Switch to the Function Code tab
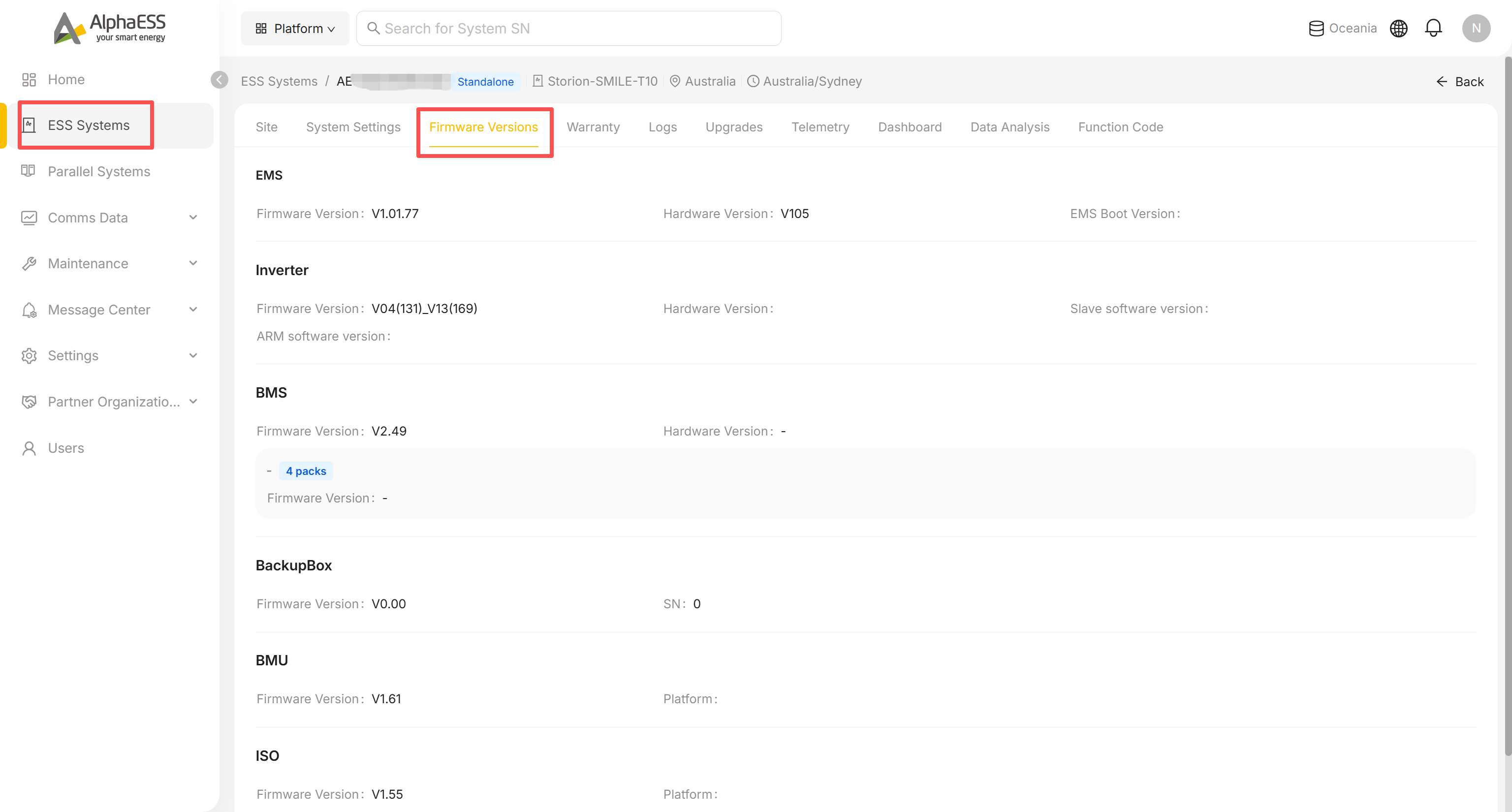 coord(1121,127)
